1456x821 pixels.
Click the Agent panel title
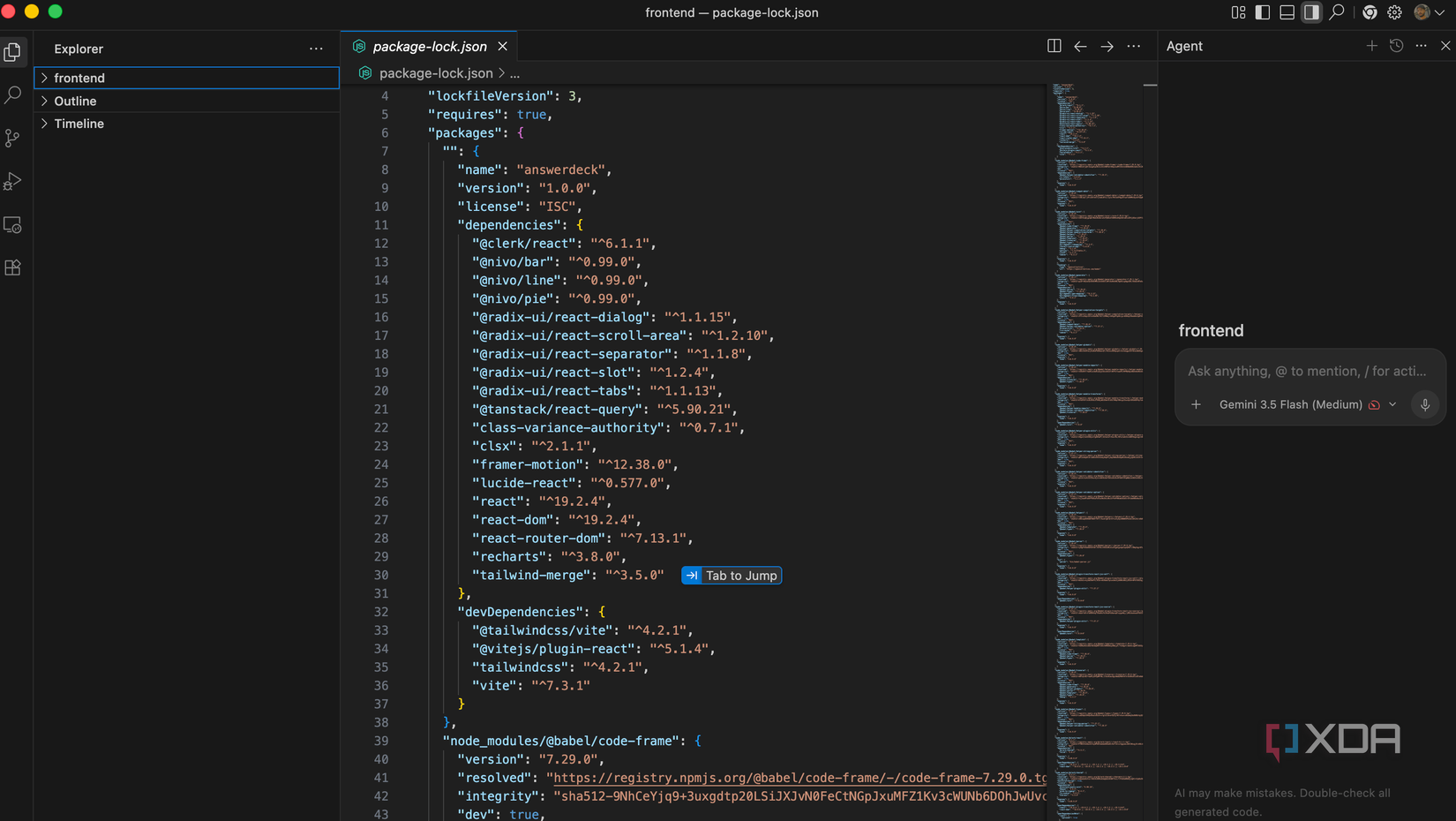pos(1184,46)
